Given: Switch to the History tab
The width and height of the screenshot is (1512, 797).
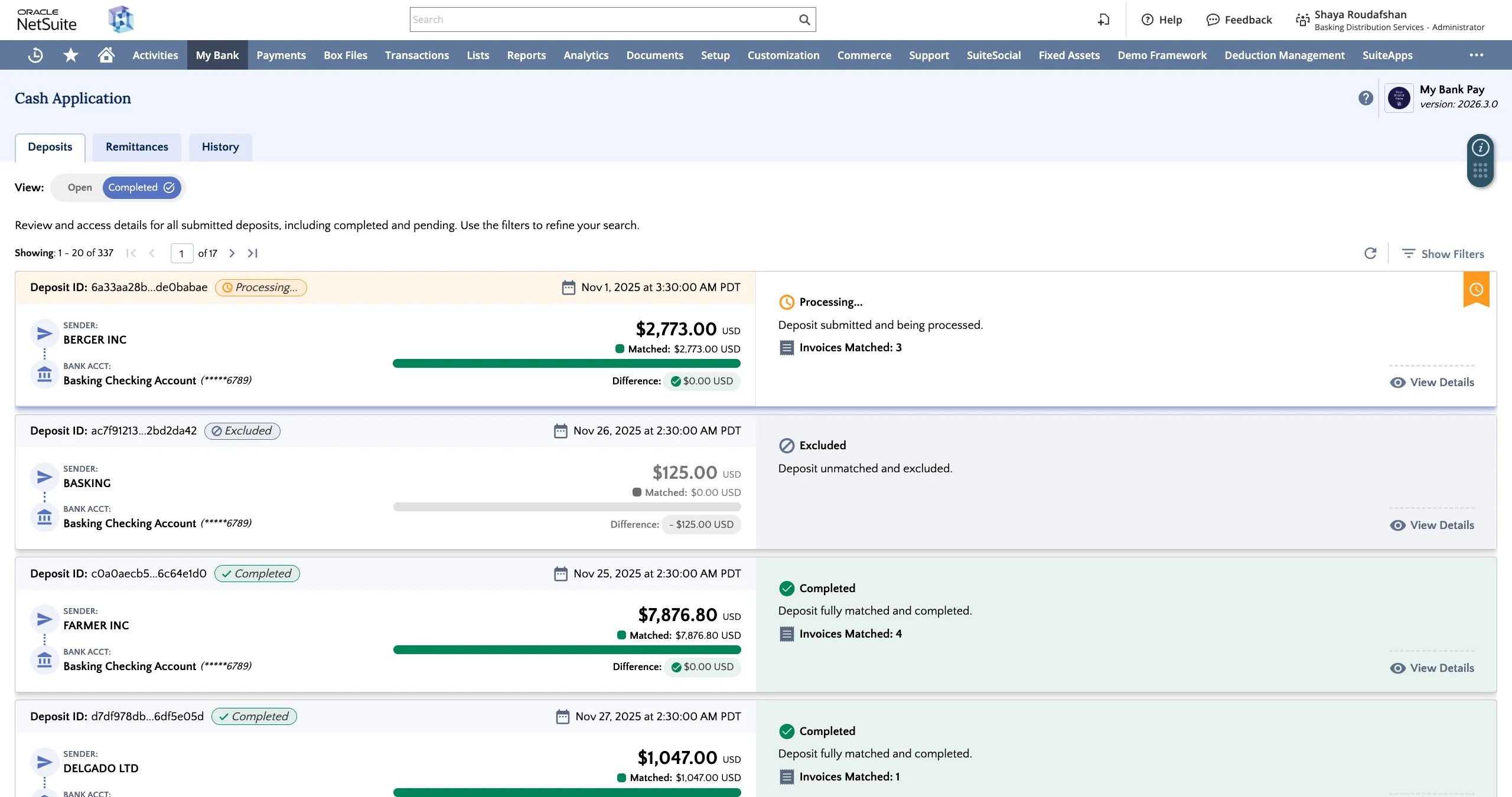Looking at the screenshot, I should [220, 147].
